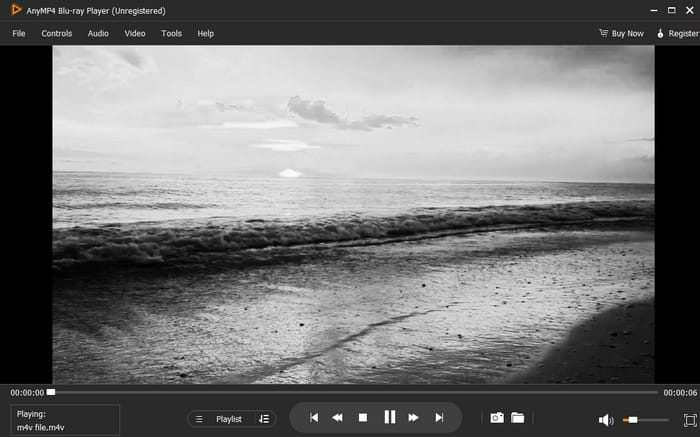Open the Playlist panel

coord(229,419)
